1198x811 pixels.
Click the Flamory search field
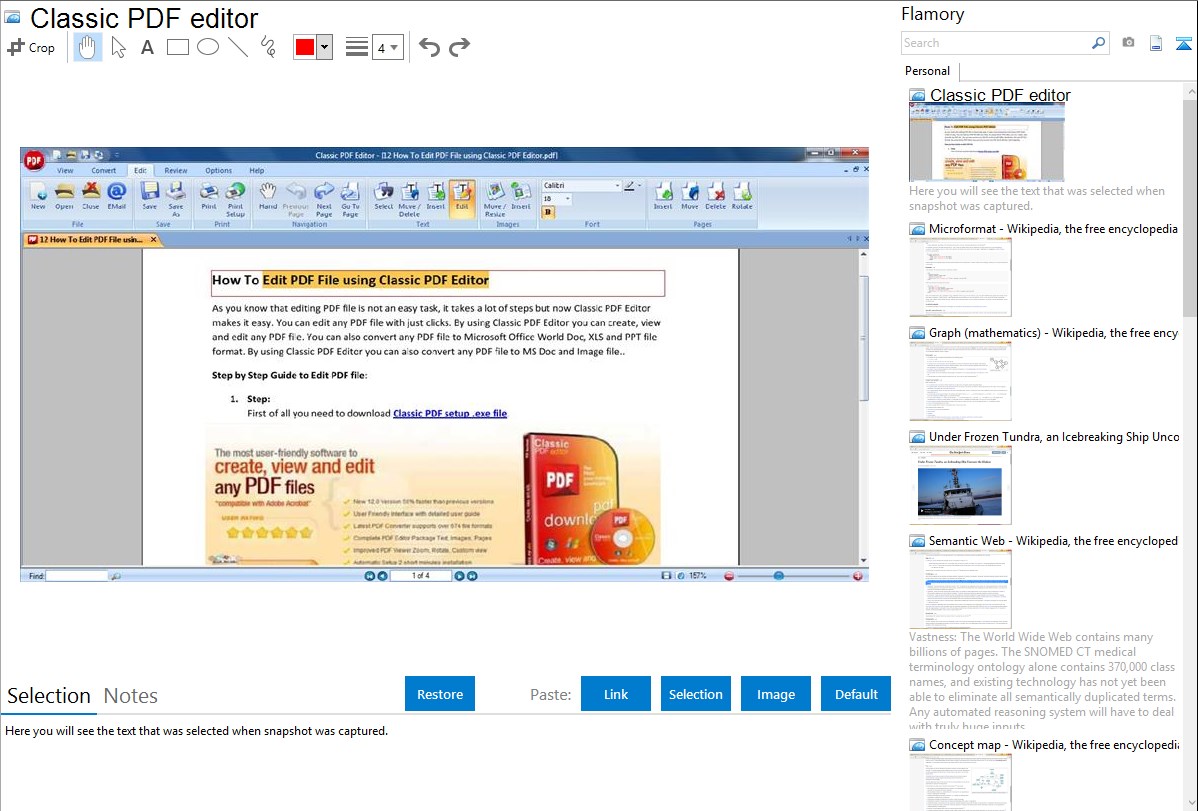point(996,43)
